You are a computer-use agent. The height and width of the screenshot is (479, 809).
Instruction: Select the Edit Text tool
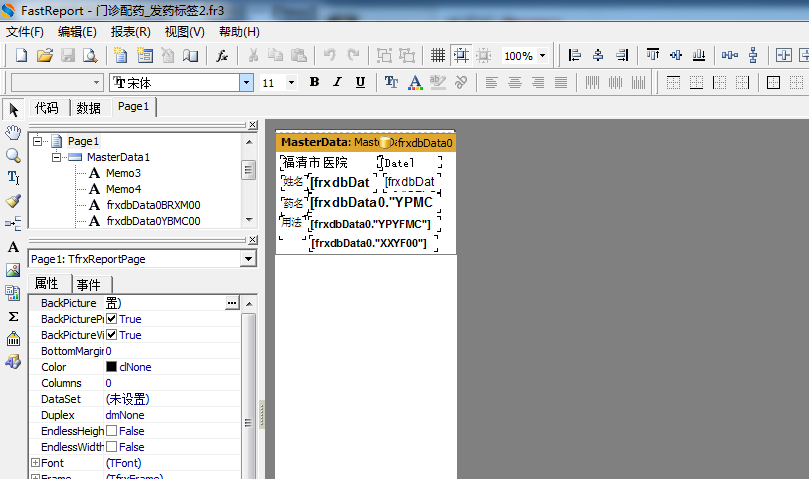coord(13,178)
